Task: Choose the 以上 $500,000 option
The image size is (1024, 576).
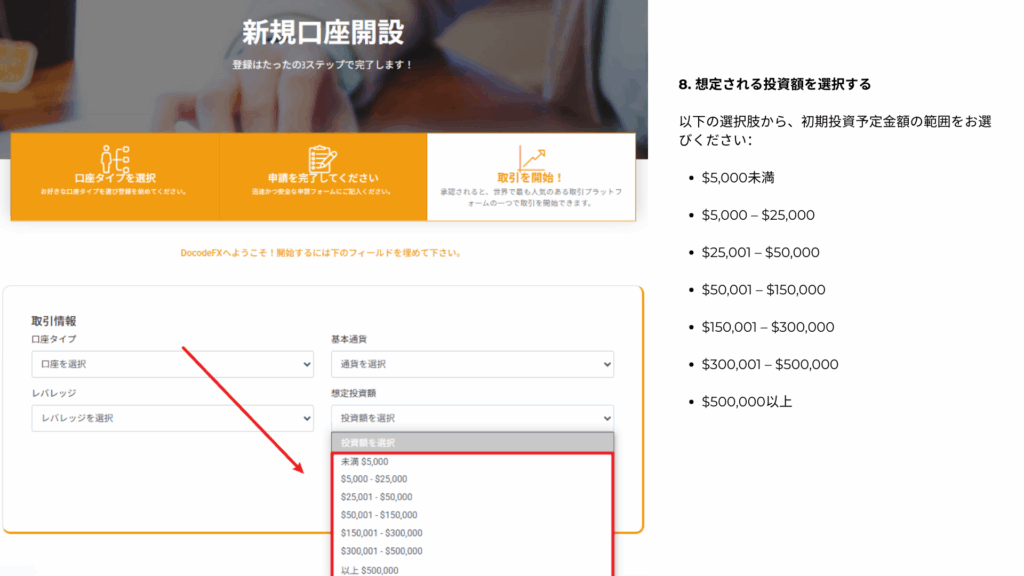Action: (x=369, y=570)
